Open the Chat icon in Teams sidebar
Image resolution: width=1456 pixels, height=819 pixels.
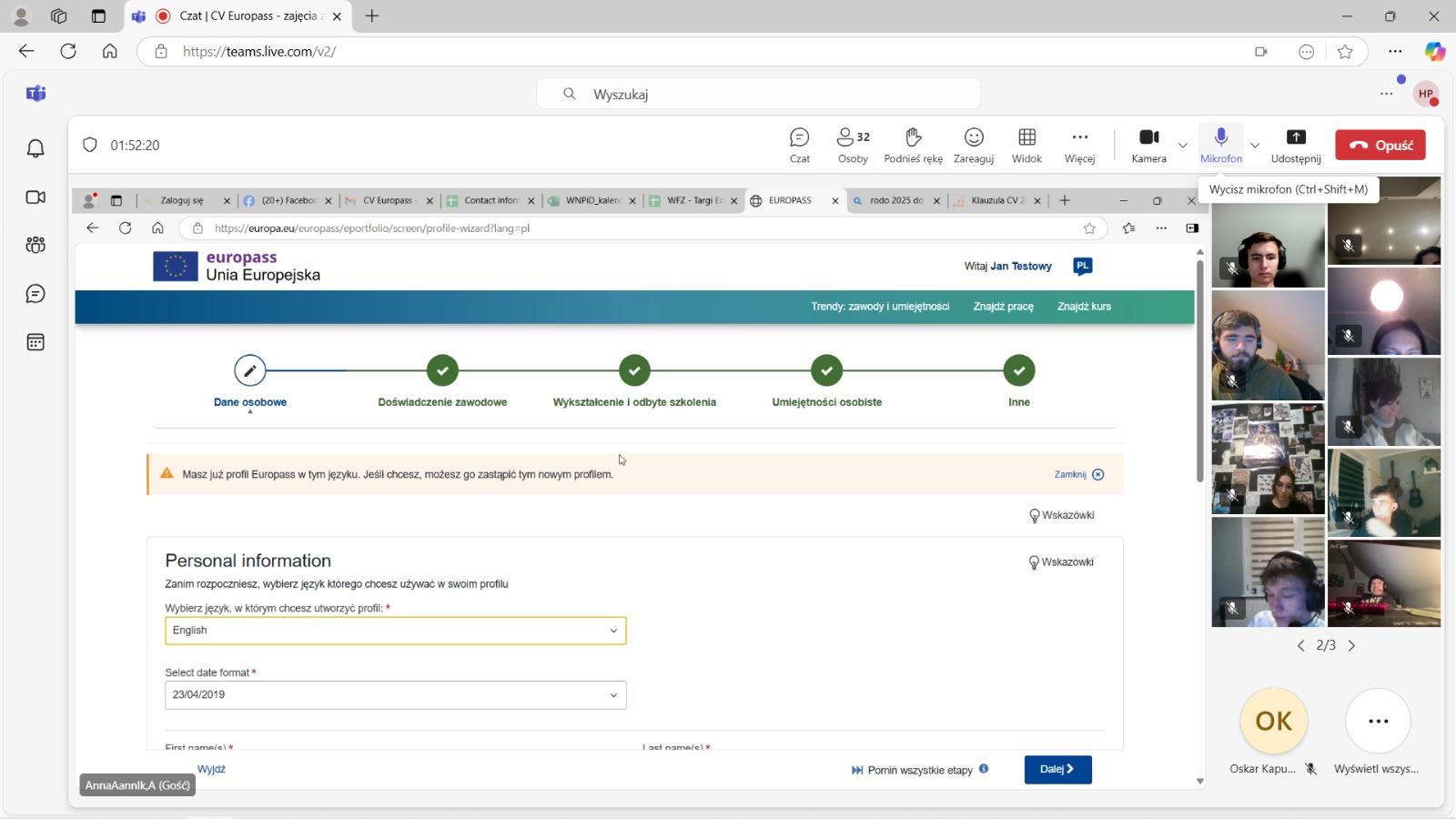(x=35, y=294)
